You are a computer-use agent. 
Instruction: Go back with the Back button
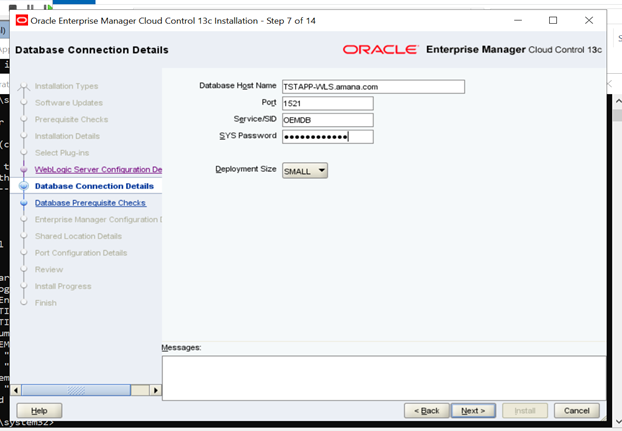pos(425,410)
